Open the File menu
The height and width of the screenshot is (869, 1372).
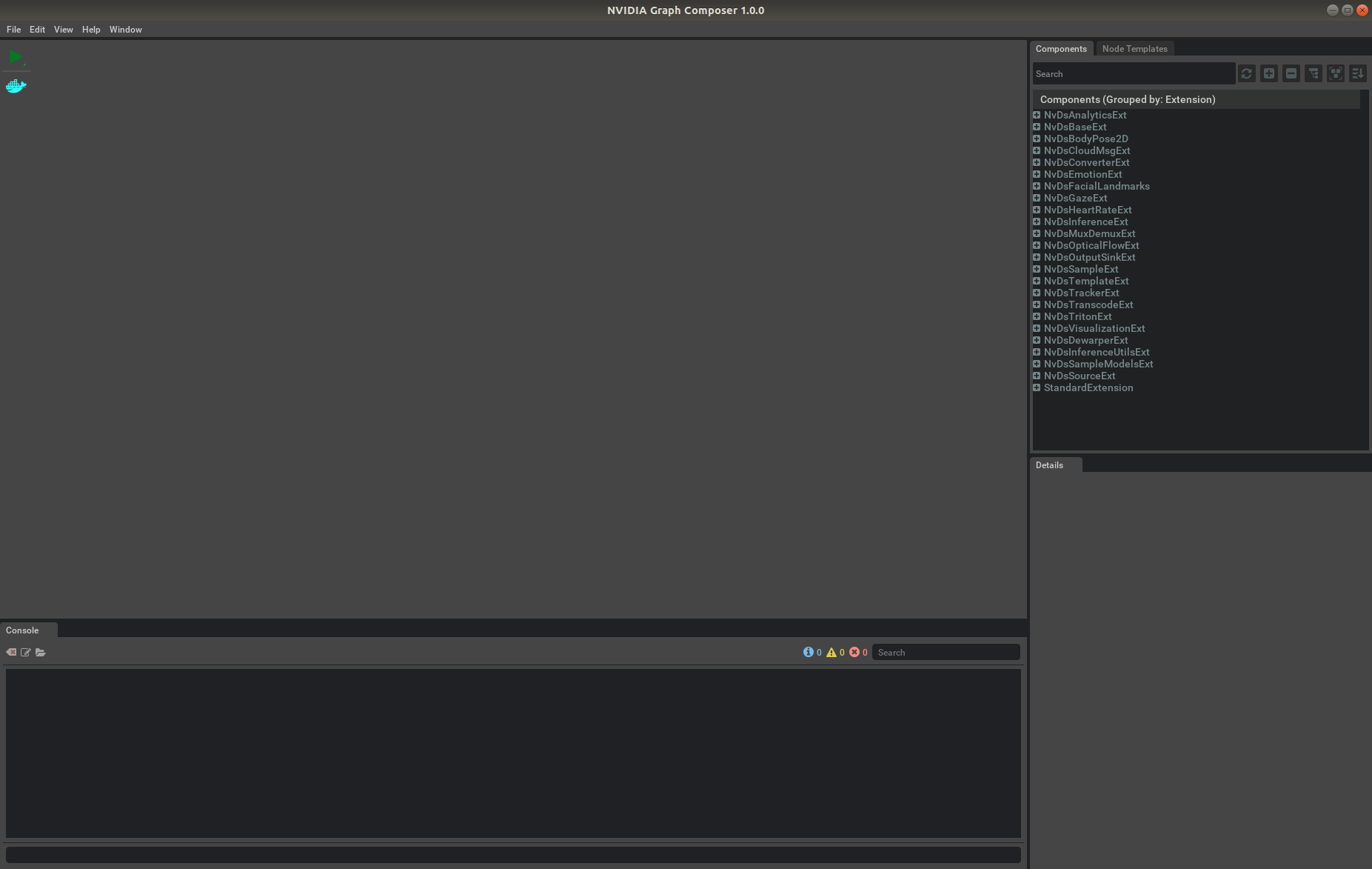[13, 30]
